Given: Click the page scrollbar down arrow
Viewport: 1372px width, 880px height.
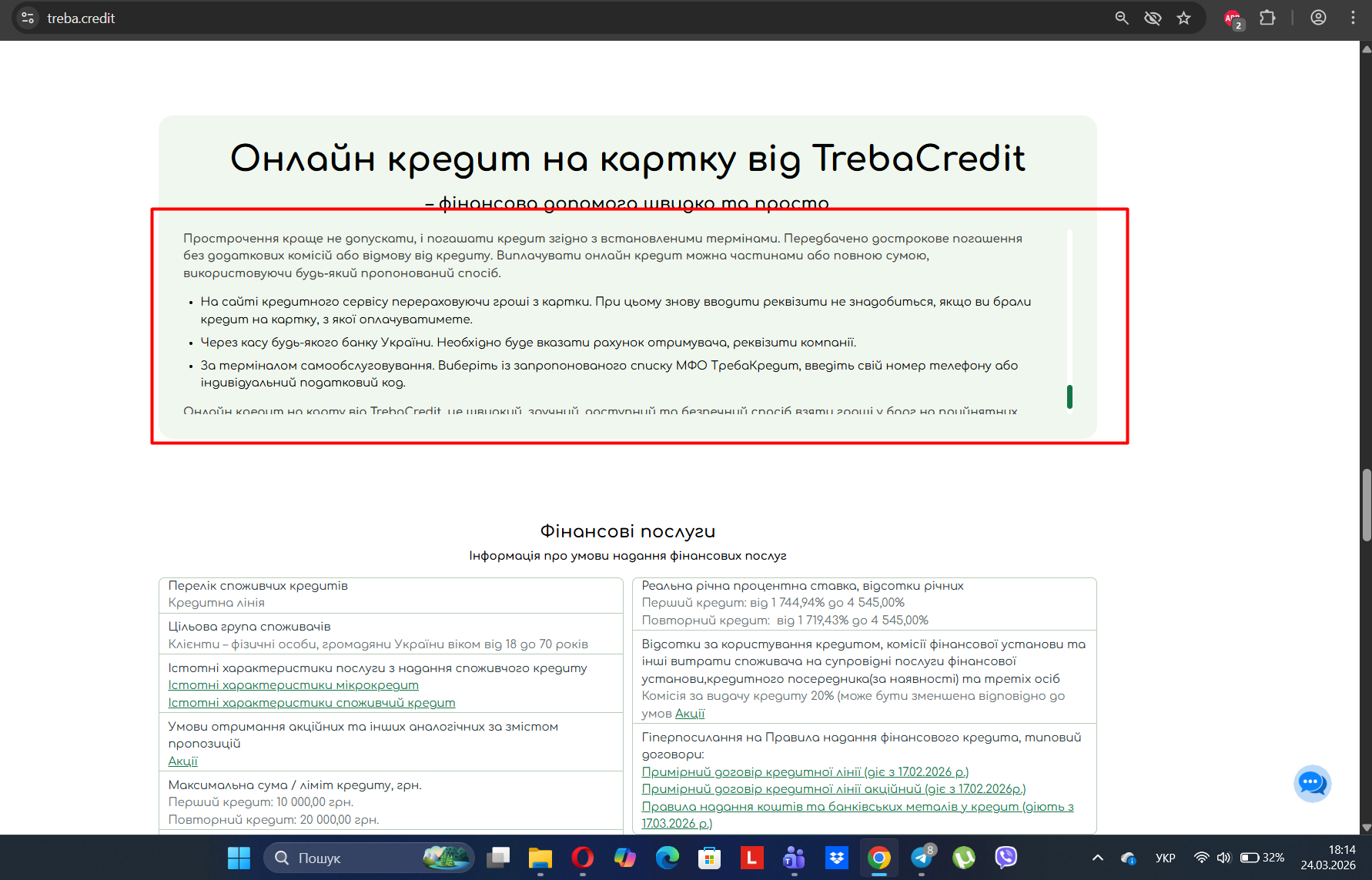Looking at the screenshot, I should point(1367,828).
